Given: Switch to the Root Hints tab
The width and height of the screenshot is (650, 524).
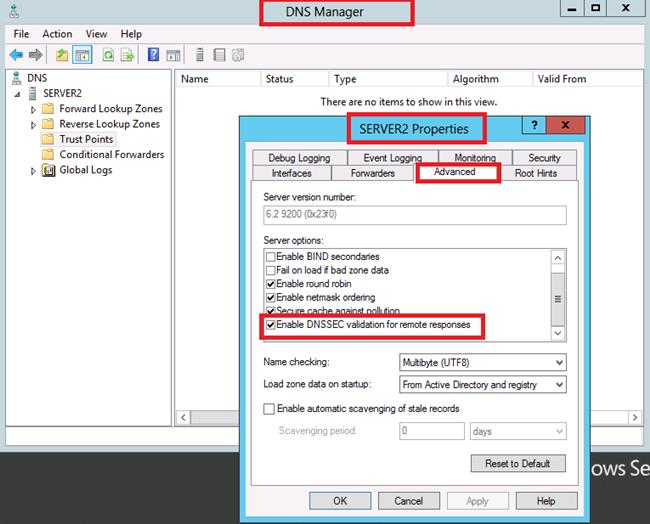Looking at the screenshot, I should coord(536,173).
